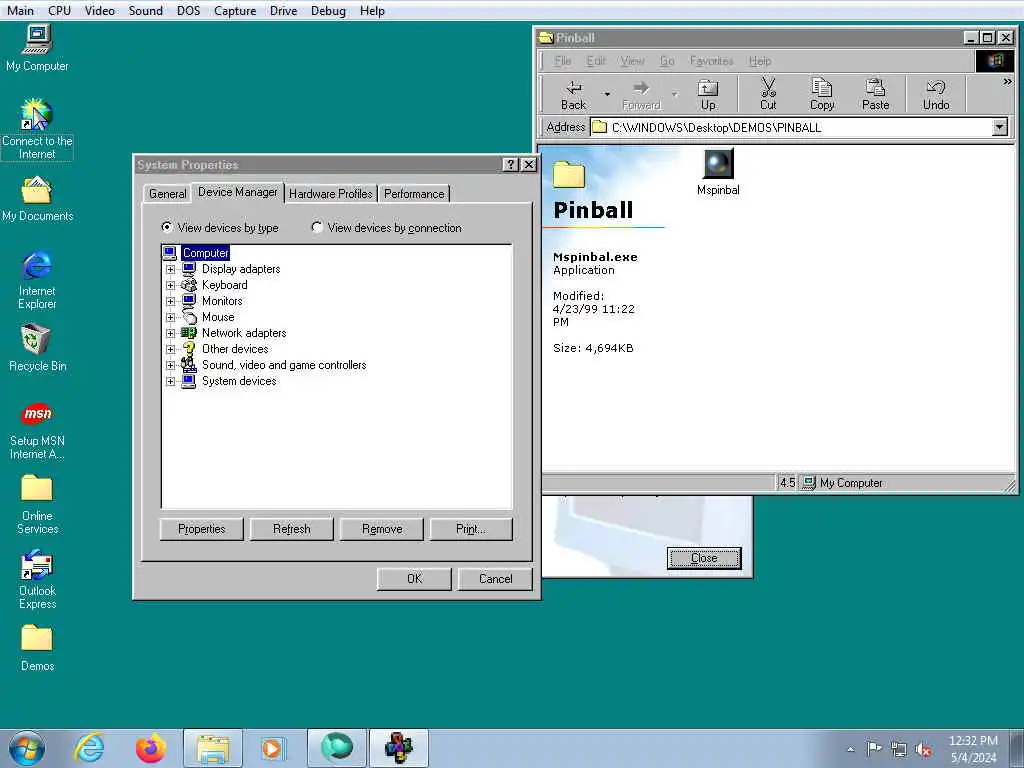Launch Connect to the Internet shortcut
The height and width of the screenshot is (768, 1024).
tap(37, 129)
